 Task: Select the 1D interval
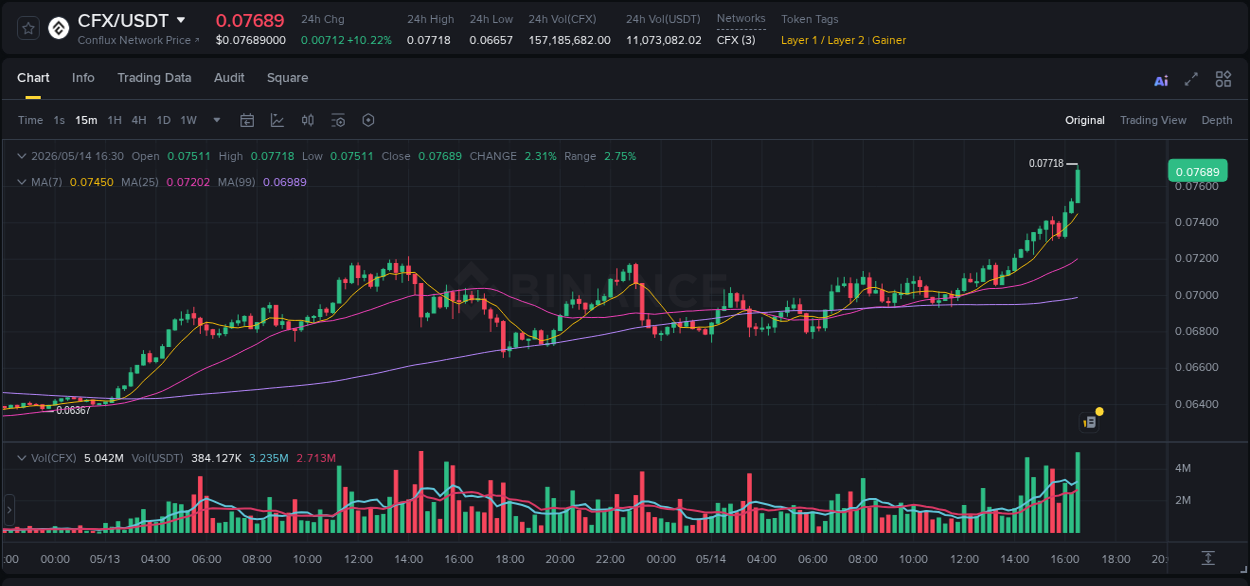click(x=163, y=120)
